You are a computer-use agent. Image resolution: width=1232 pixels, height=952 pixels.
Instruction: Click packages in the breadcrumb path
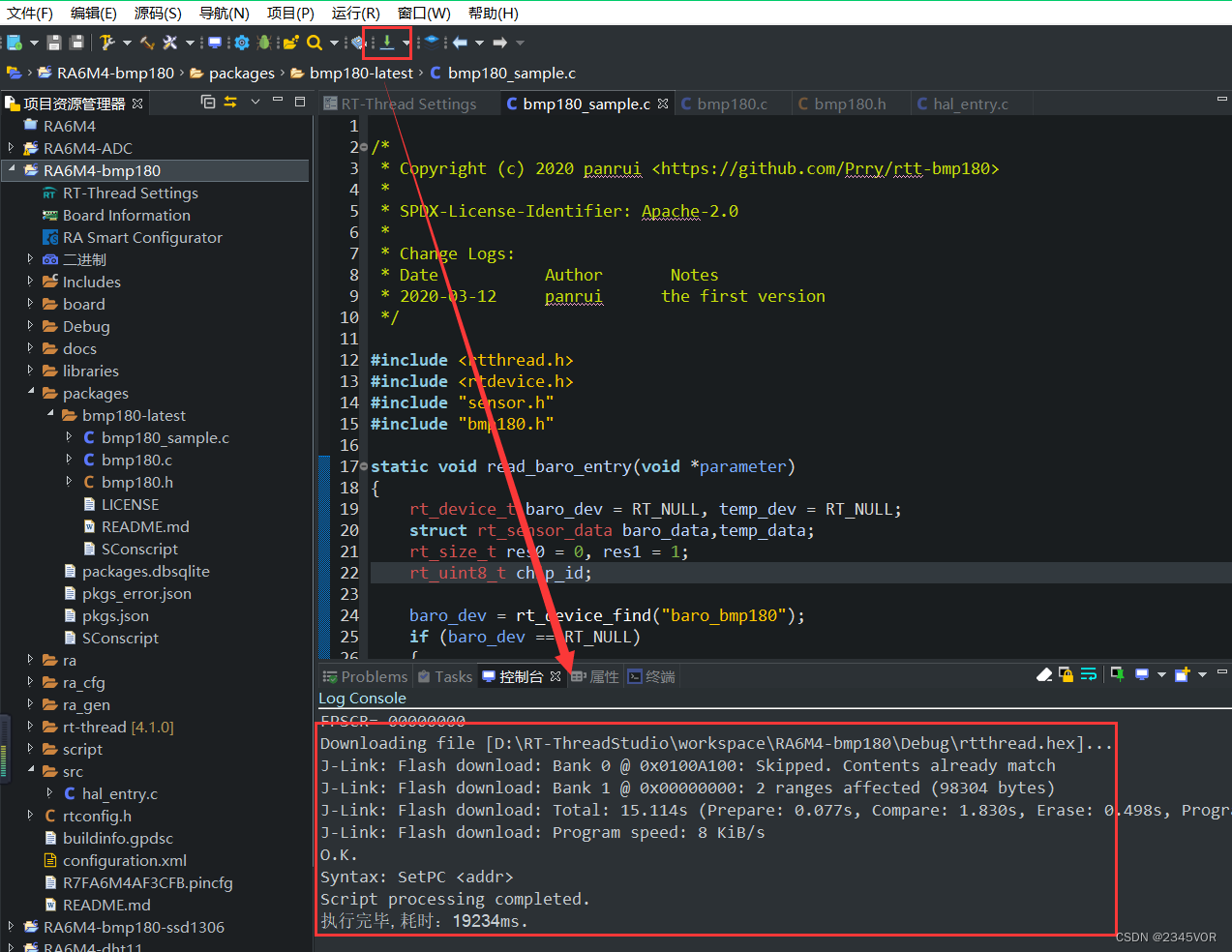(241, 73)
